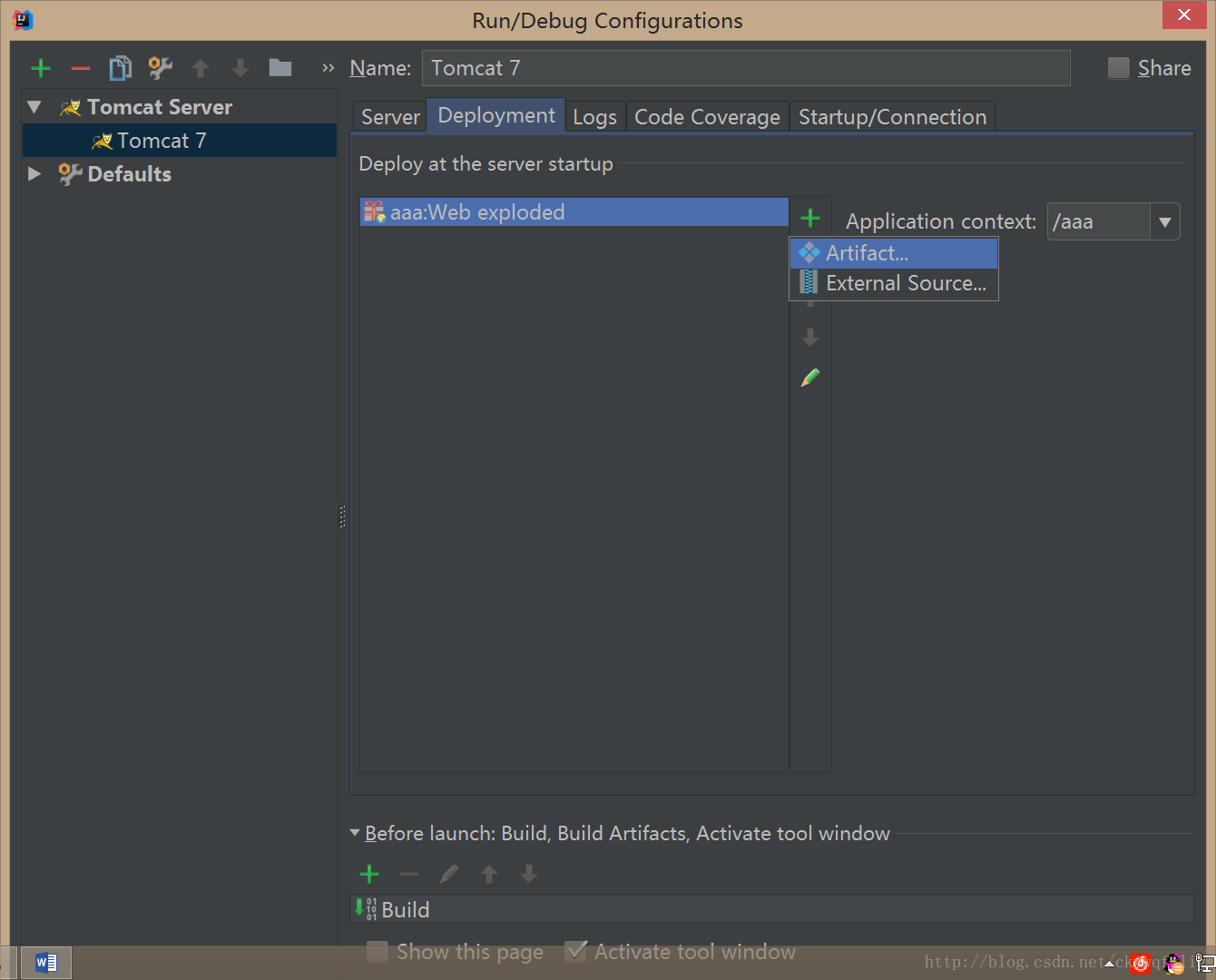1216x980 pixels.
Task: Move configuration up in top toolbar
Action: tap(201, 68)
